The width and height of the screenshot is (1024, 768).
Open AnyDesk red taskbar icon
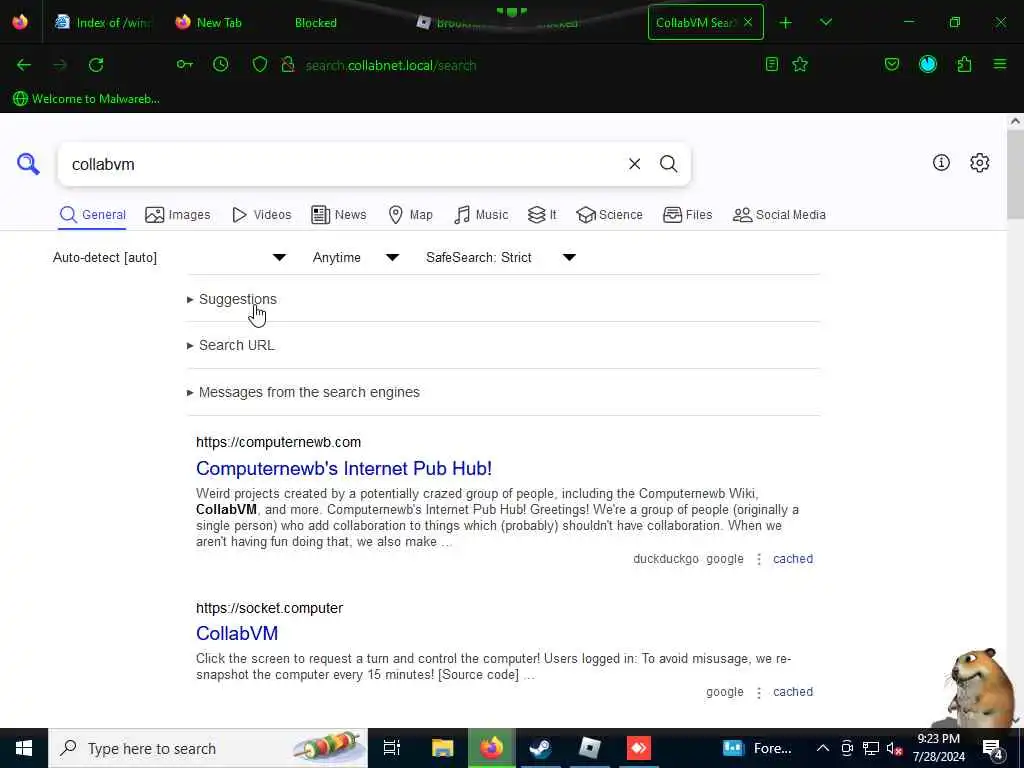(x=639, y=748)
